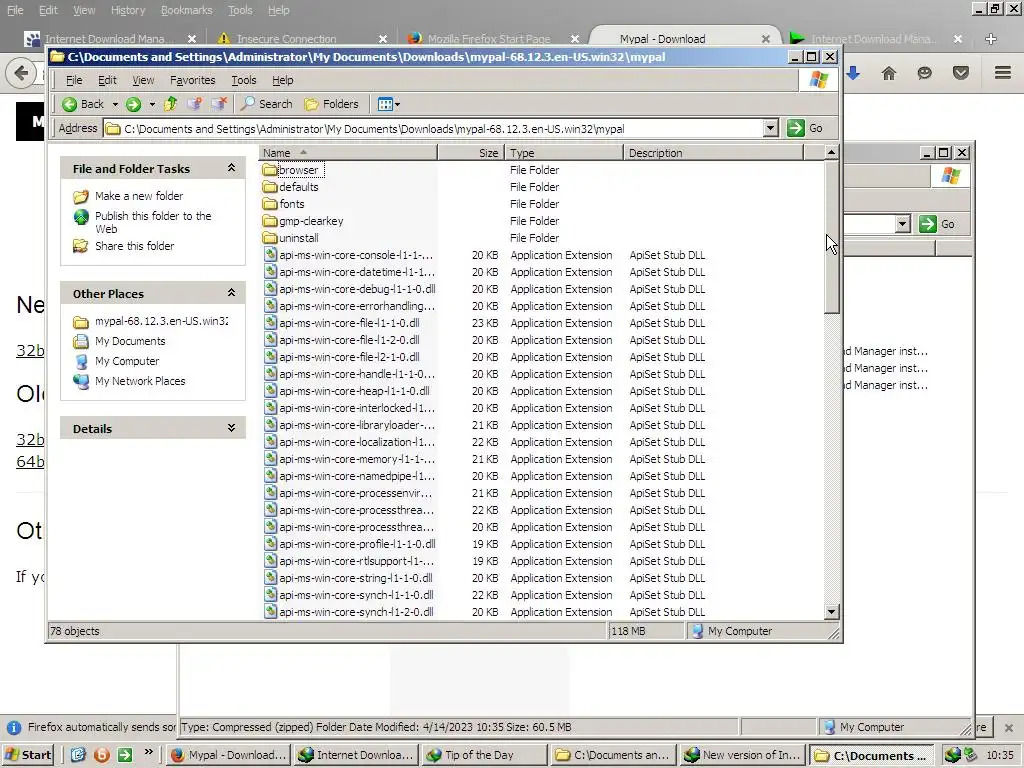Click Make a new folder
This screenshot has height=768, width=1024.
point(138,196)
